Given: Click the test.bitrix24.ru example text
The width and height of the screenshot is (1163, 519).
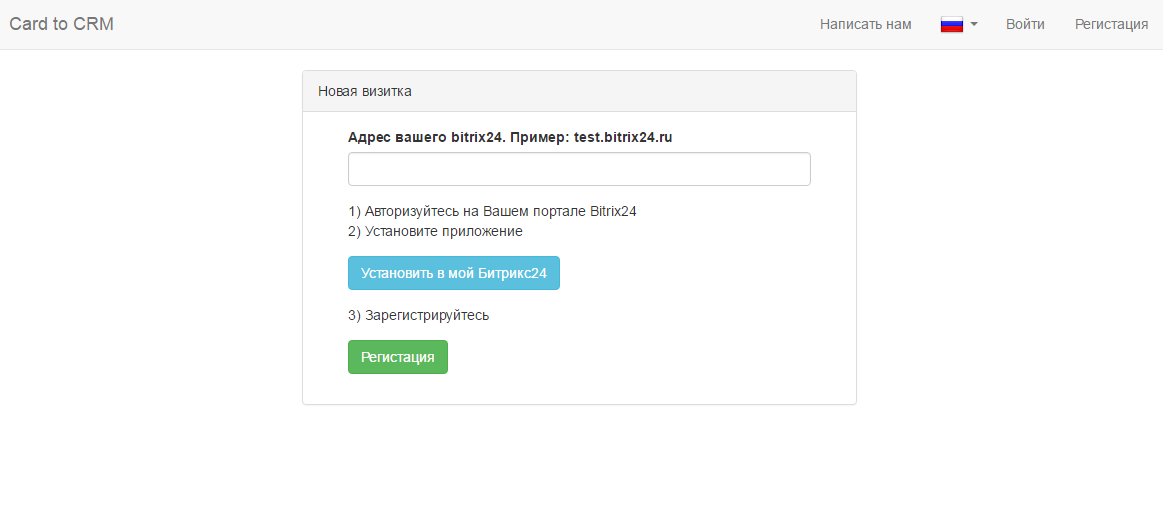Looking at the screenshot, I should click(623, 137).
